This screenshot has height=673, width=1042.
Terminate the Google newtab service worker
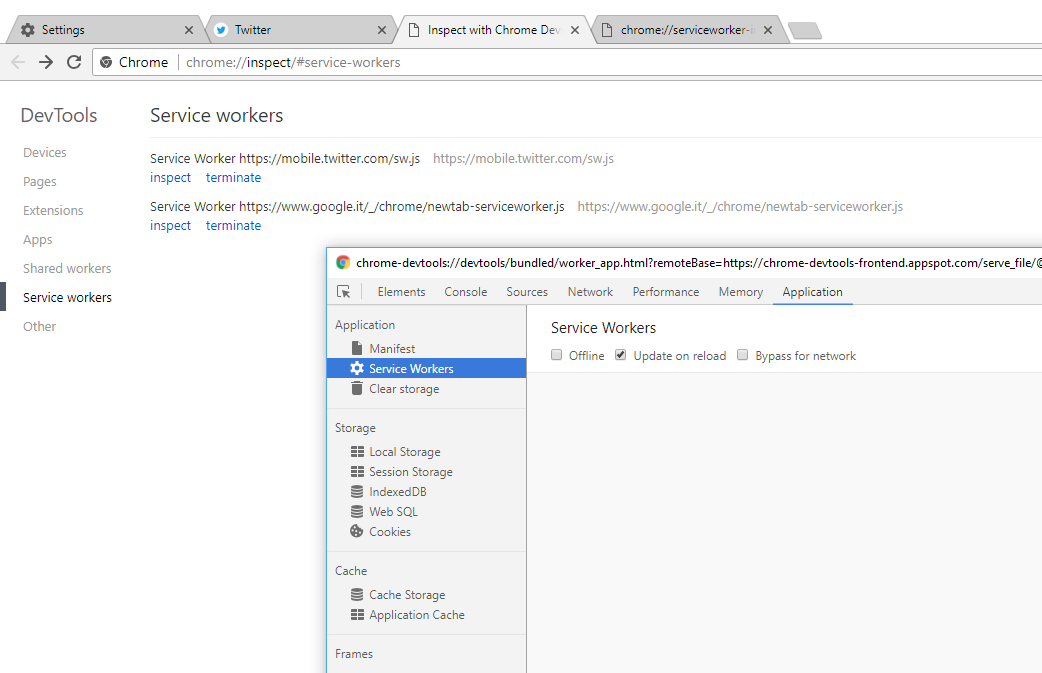[233, 226]
